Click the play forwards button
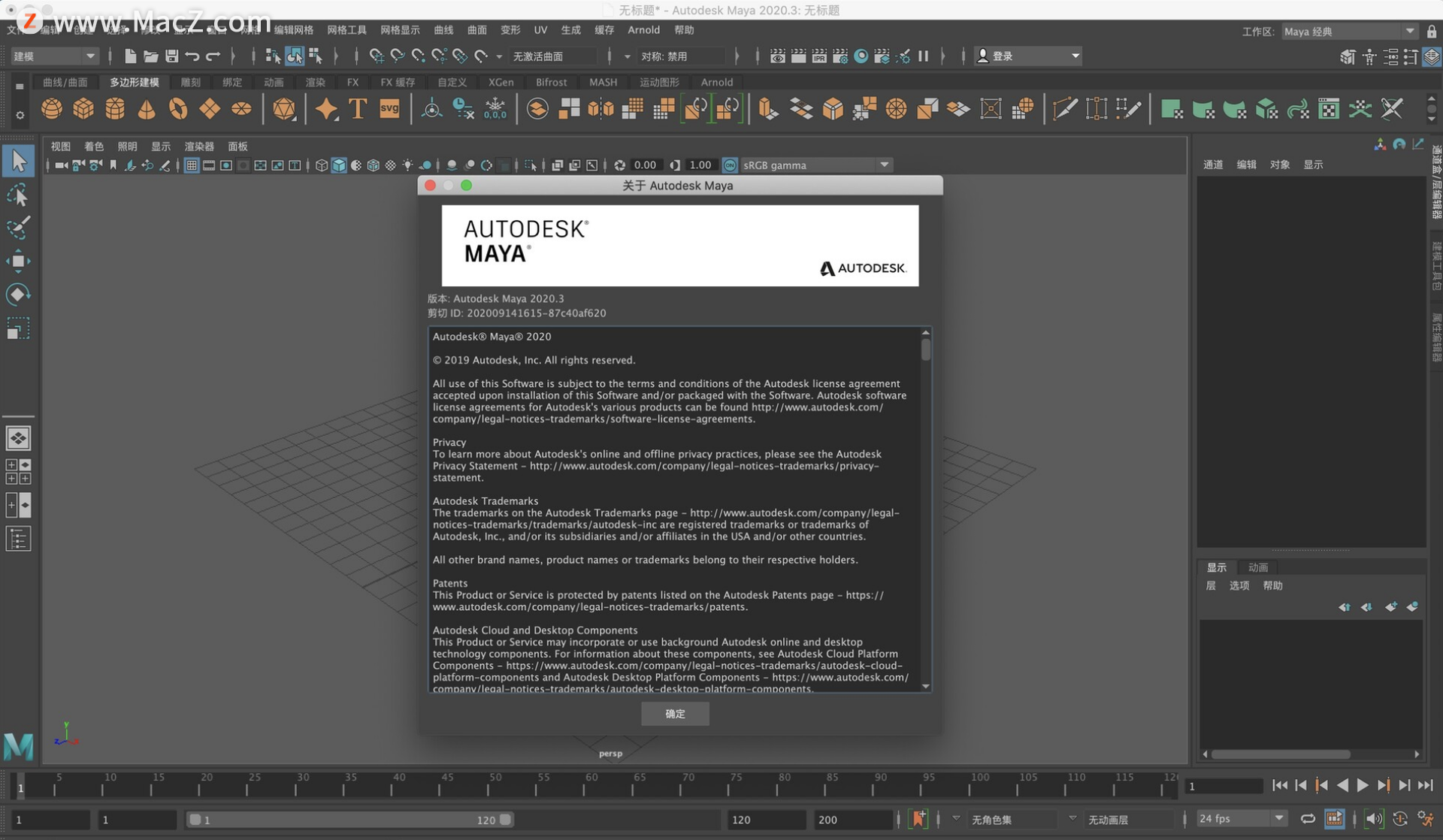 (x=1362, y=786)
